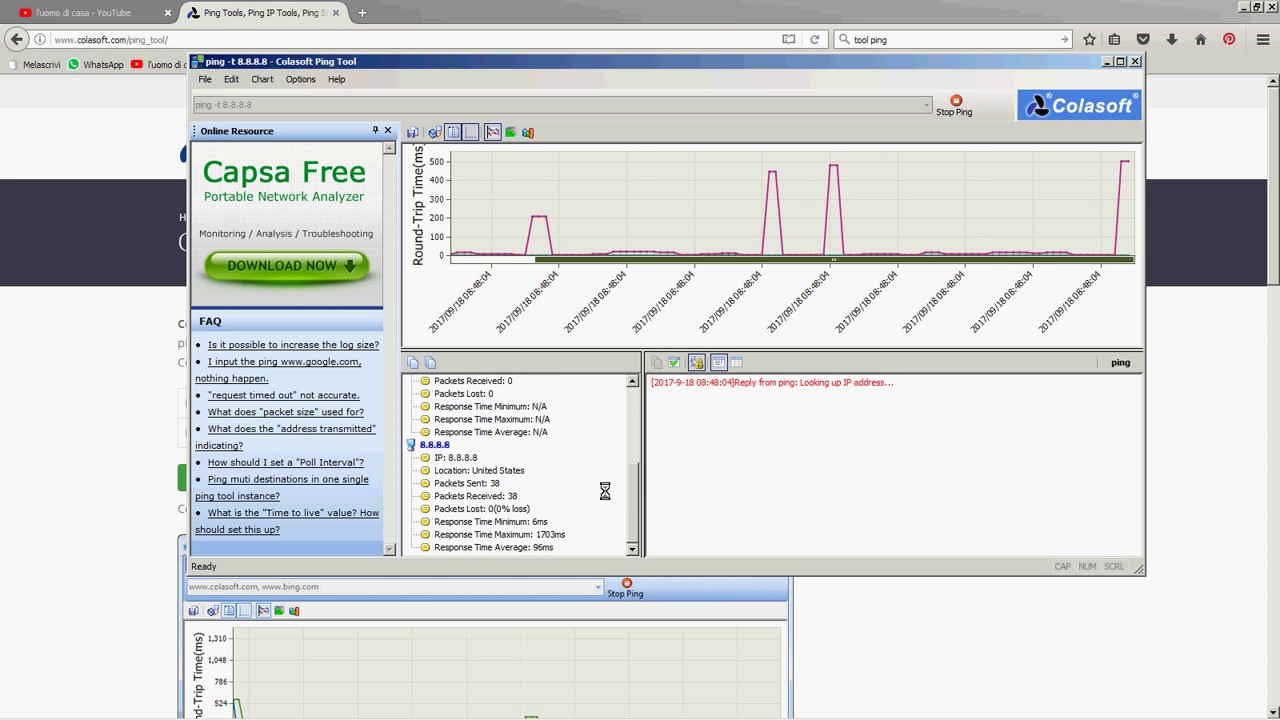Click the DOWNLOAD NOW button
Viewport: 1280px width, 720px height.
click(287, 266)
